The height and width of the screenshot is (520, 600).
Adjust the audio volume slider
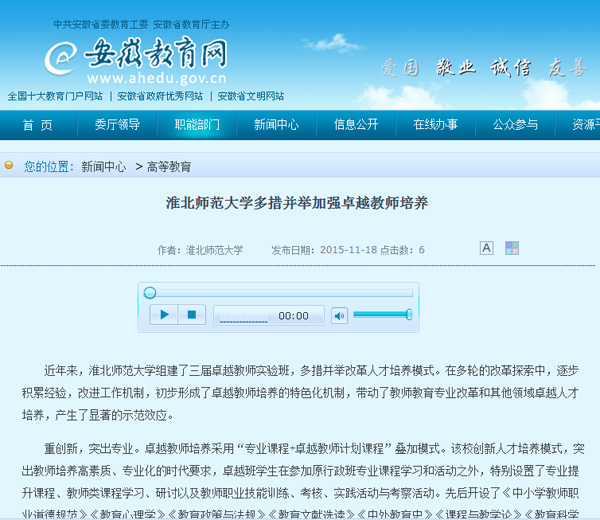click(382, 315)
